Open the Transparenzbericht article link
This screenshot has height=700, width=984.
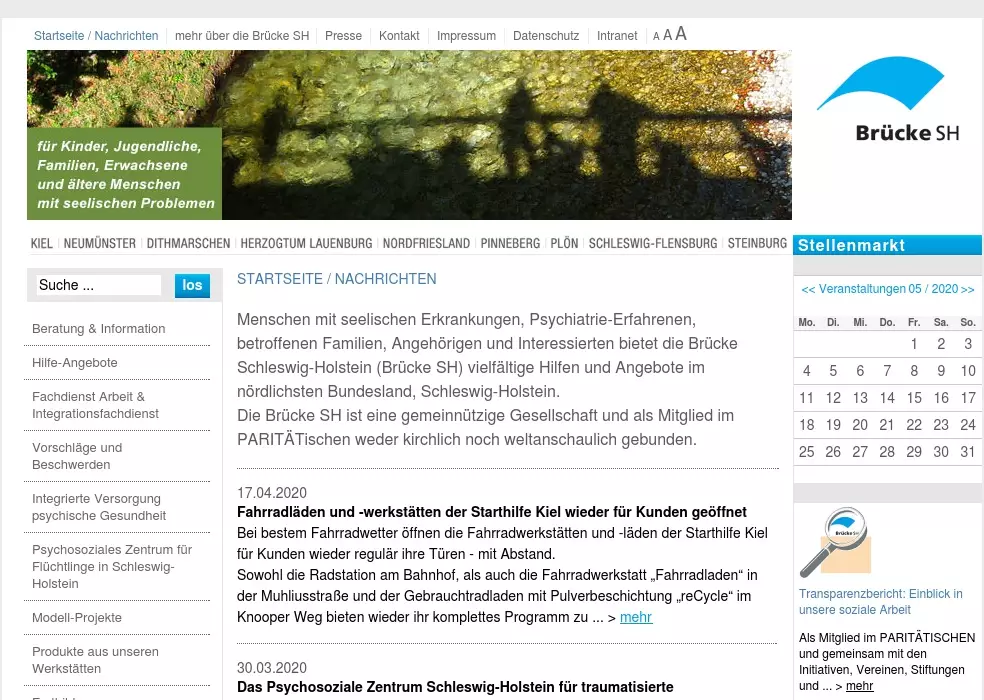[x=880, y=601]
